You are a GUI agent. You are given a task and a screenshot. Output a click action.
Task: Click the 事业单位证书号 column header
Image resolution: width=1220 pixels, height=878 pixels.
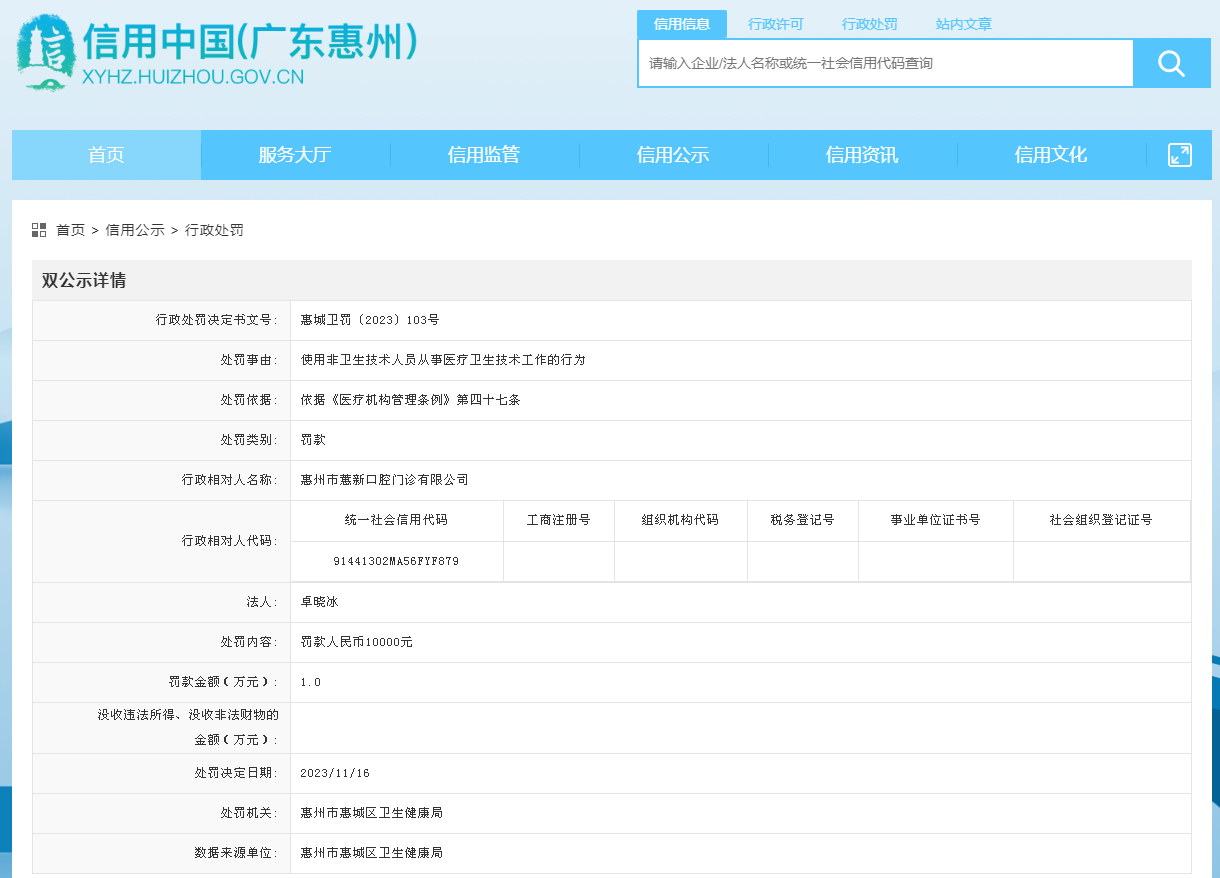[x=935, y=520]
